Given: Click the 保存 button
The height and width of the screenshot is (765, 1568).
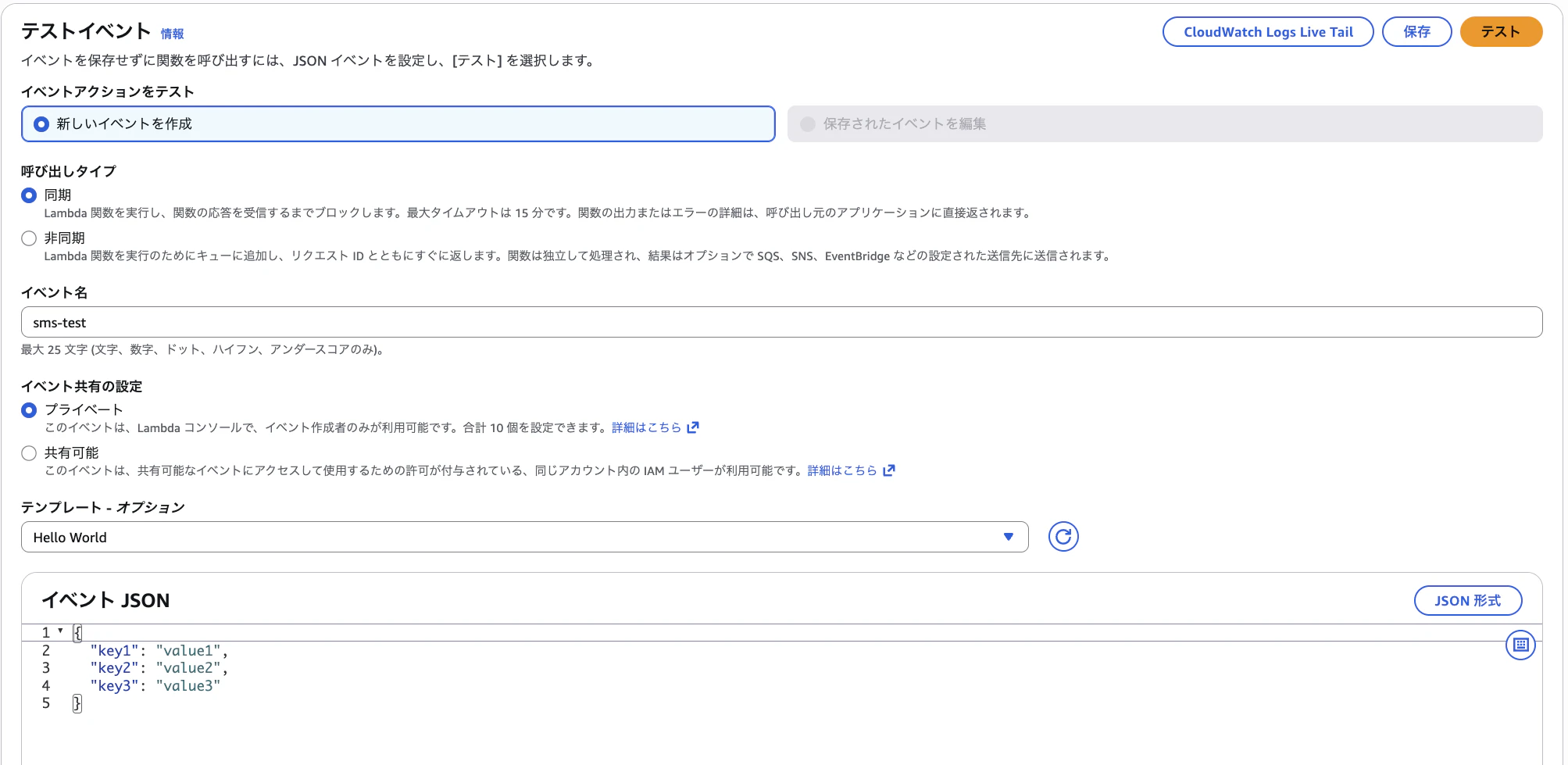Looking at the screenshot, I should coord(1416,32).
